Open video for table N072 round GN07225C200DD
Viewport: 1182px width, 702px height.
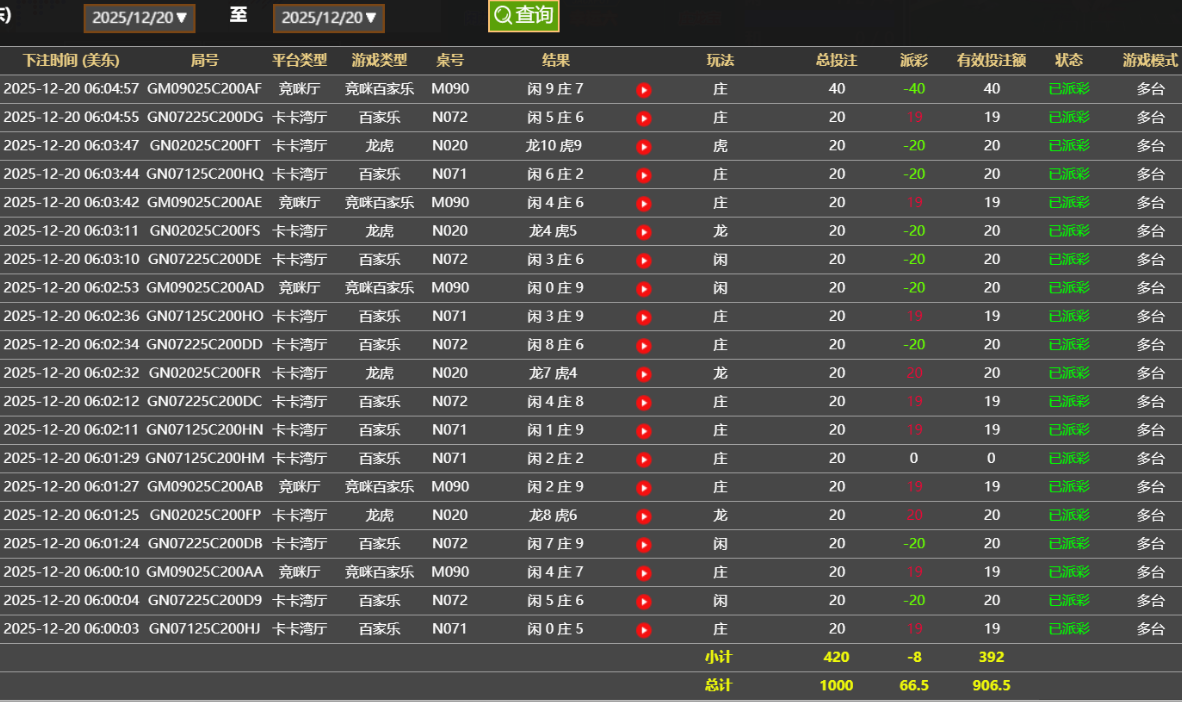(x=644, y=345)
